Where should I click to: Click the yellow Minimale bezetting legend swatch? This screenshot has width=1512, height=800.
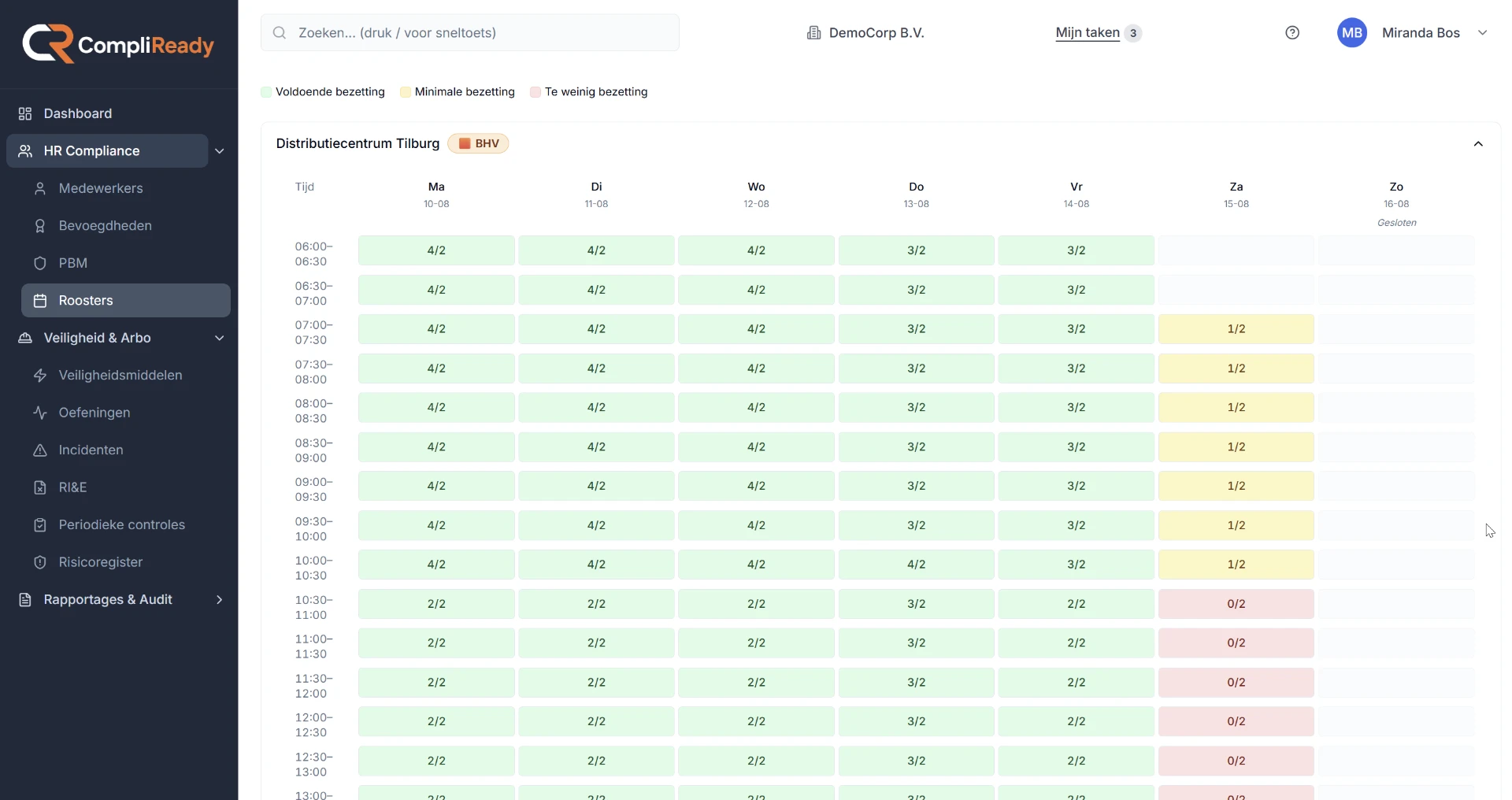tap(406, 92)
